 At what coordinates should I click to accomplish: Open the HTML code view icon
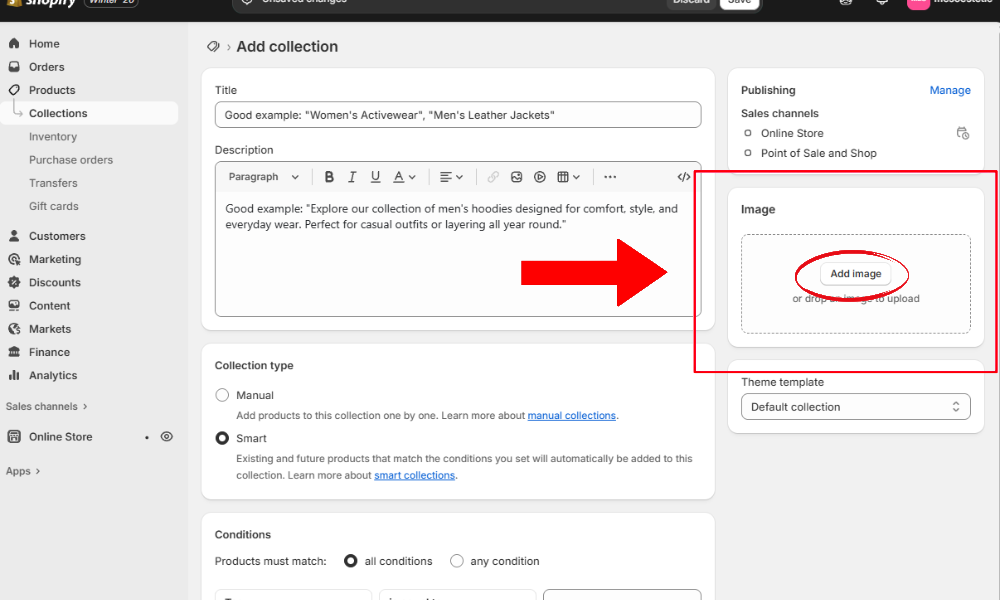pyautogui.click(x=684, y=177)
